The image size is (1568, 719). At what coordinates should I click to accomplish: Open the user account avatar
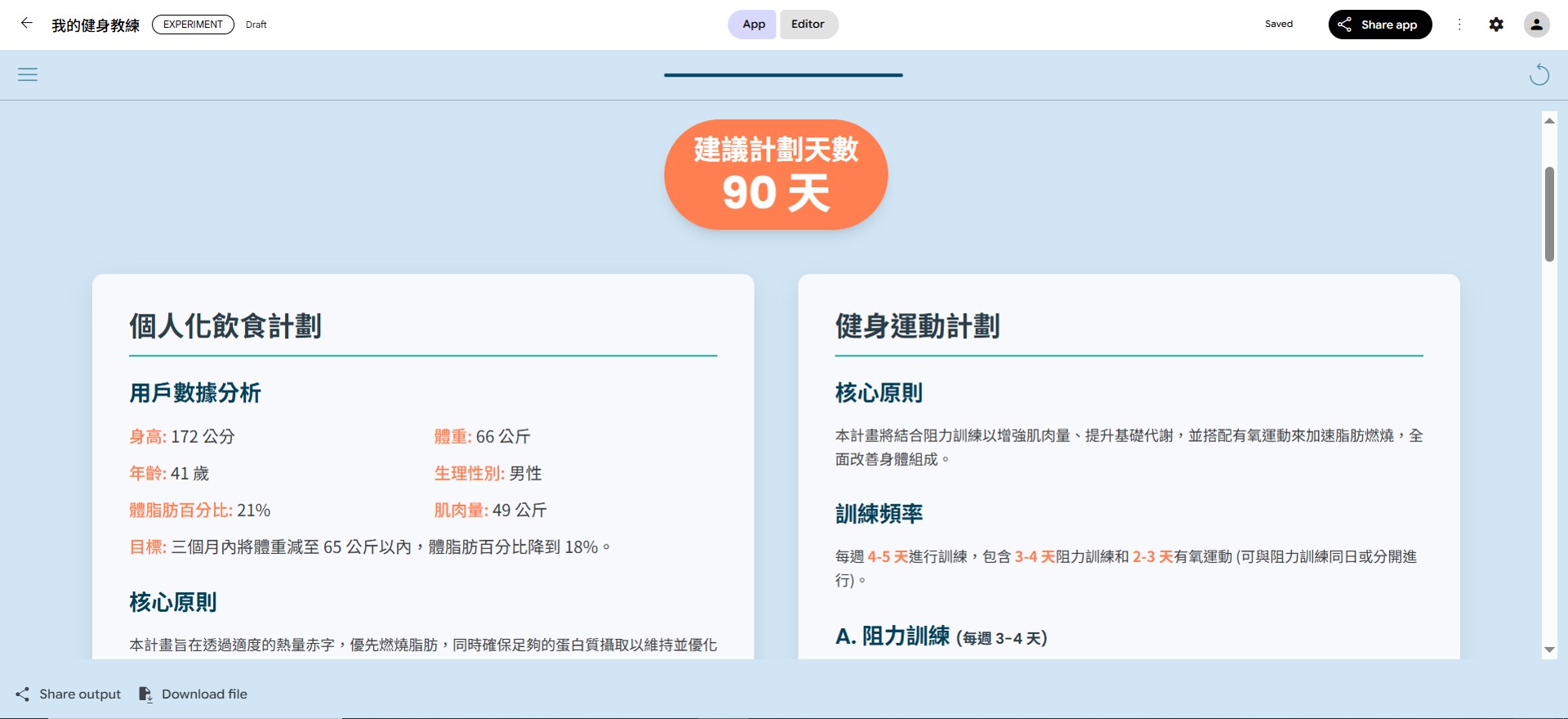[x=1536, y=25]
